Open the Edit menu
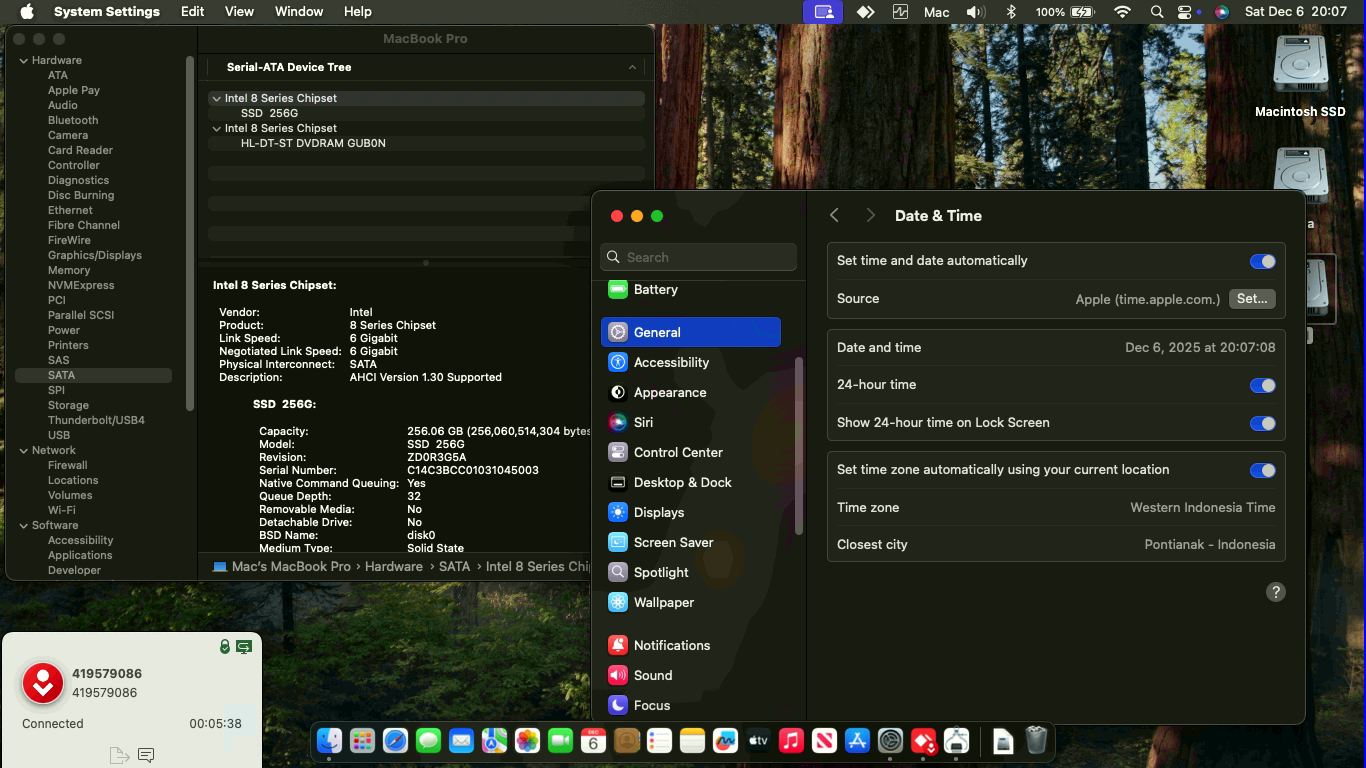The height and width of the screenshot is (768, 1366). click(192, 12)
